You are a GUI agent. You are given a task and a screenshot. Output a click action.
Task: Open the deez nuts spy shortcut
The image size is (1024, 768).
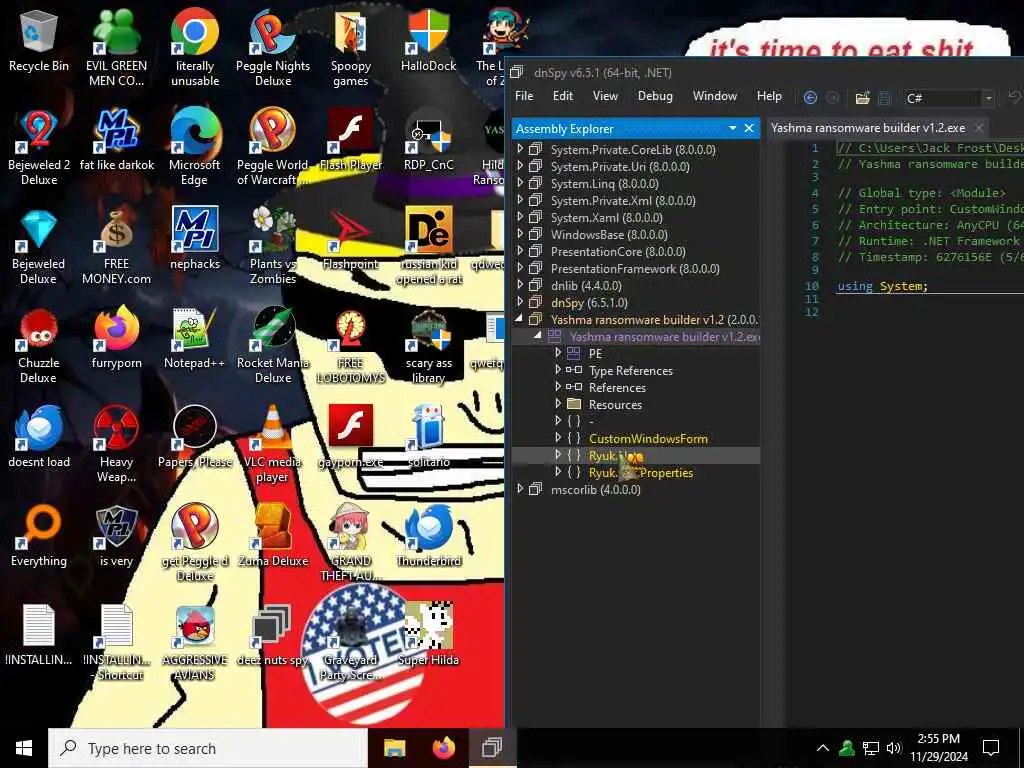pos(273,636)
